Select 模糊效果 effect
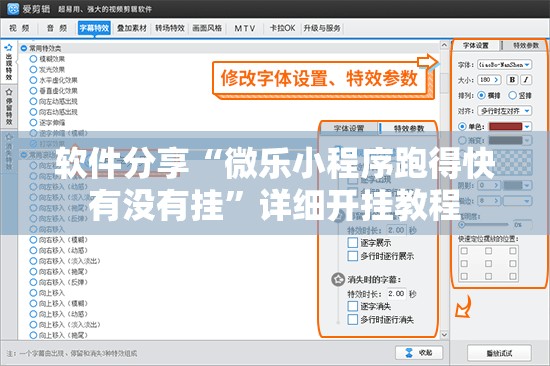550x366 pixels. click(x=48, y=59)
